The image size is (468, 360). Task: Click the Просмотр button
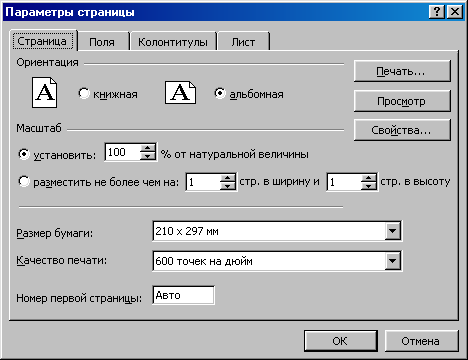click(402, 101)
